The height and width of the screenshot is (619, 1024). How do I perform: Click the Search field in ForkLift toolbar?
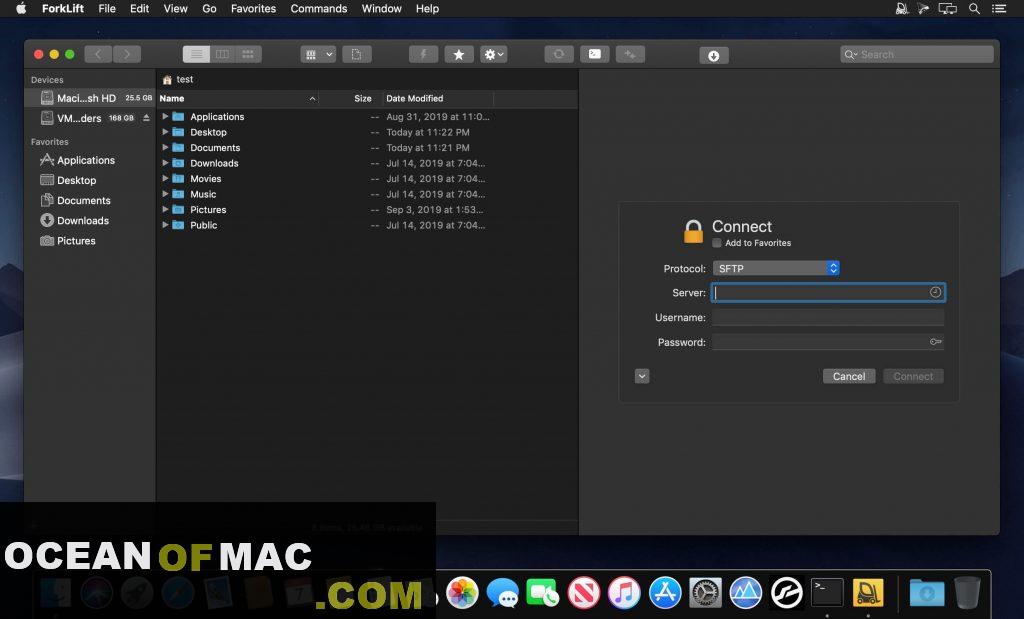pos(917,54)
